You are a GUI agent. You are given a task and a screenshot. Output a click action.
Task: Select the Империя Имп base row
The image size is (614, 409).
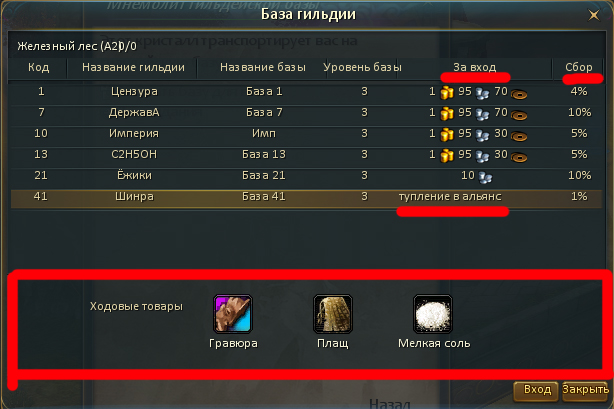click(306, 134)
